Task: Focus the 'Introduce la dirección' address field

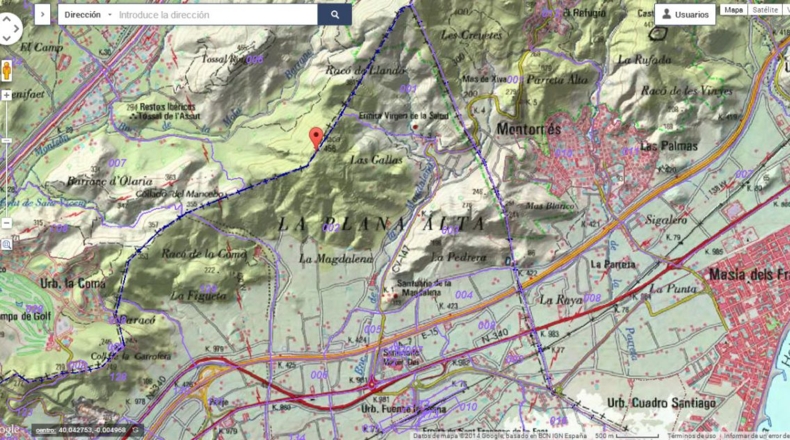Action: pos(217,15)
